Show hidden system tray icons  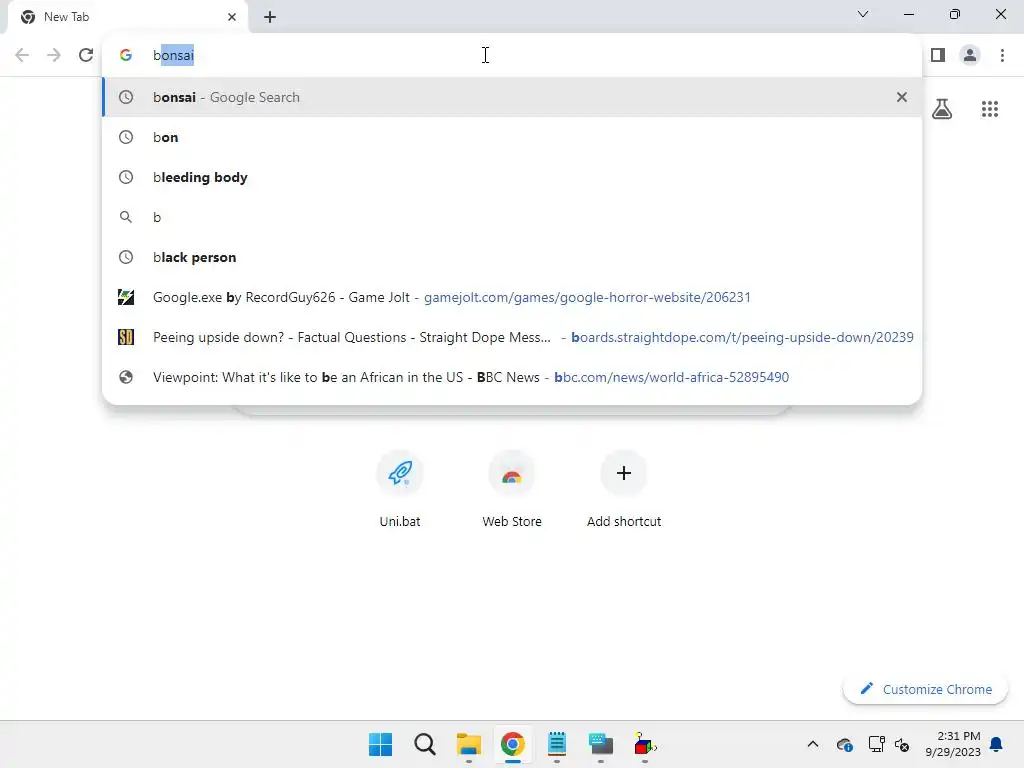tap(813, 744)
